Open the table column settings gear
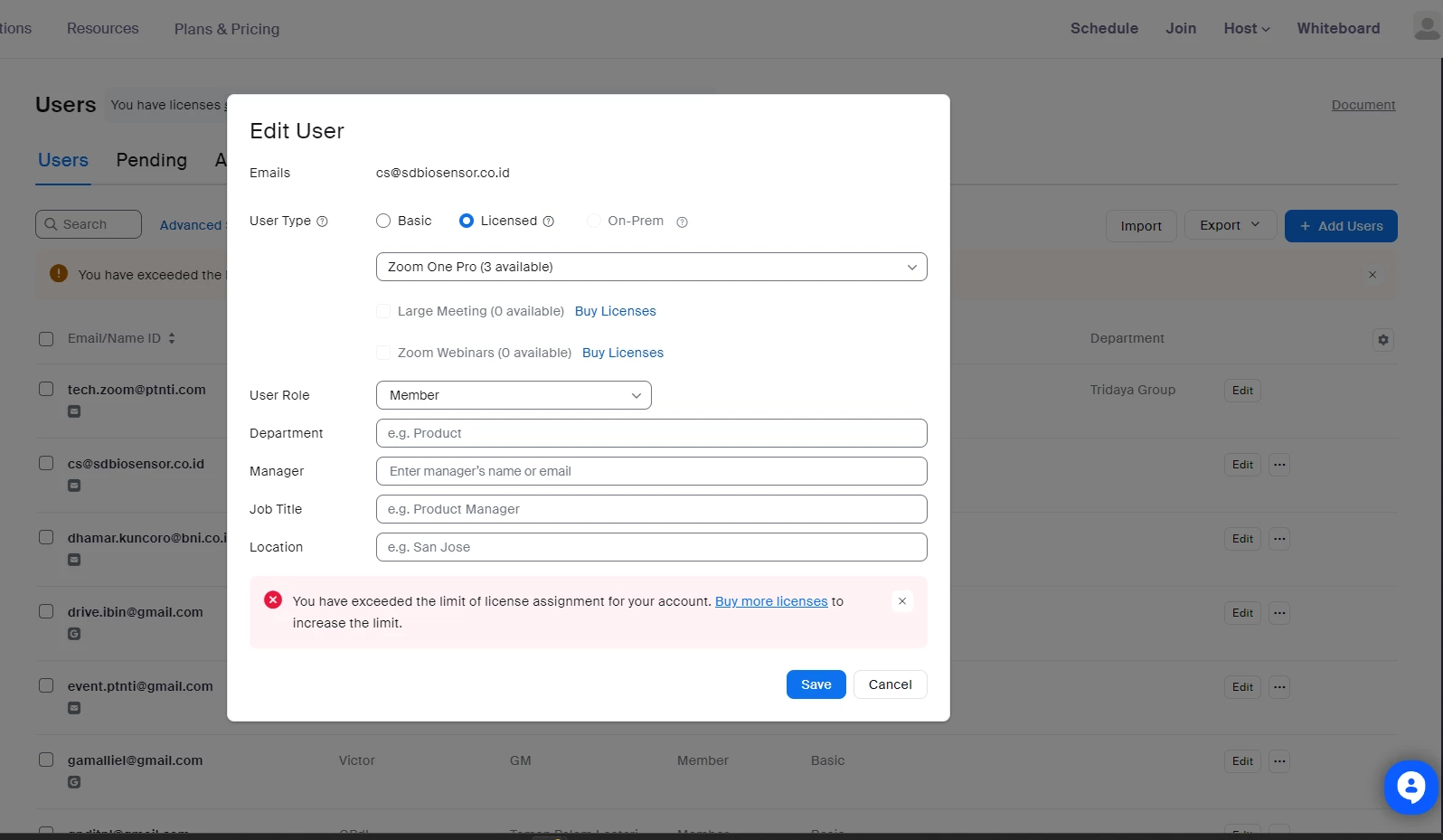Image resolution: width=1443 pixels, height=840 pixels. pyautogui.click(x=1382, y=340)
